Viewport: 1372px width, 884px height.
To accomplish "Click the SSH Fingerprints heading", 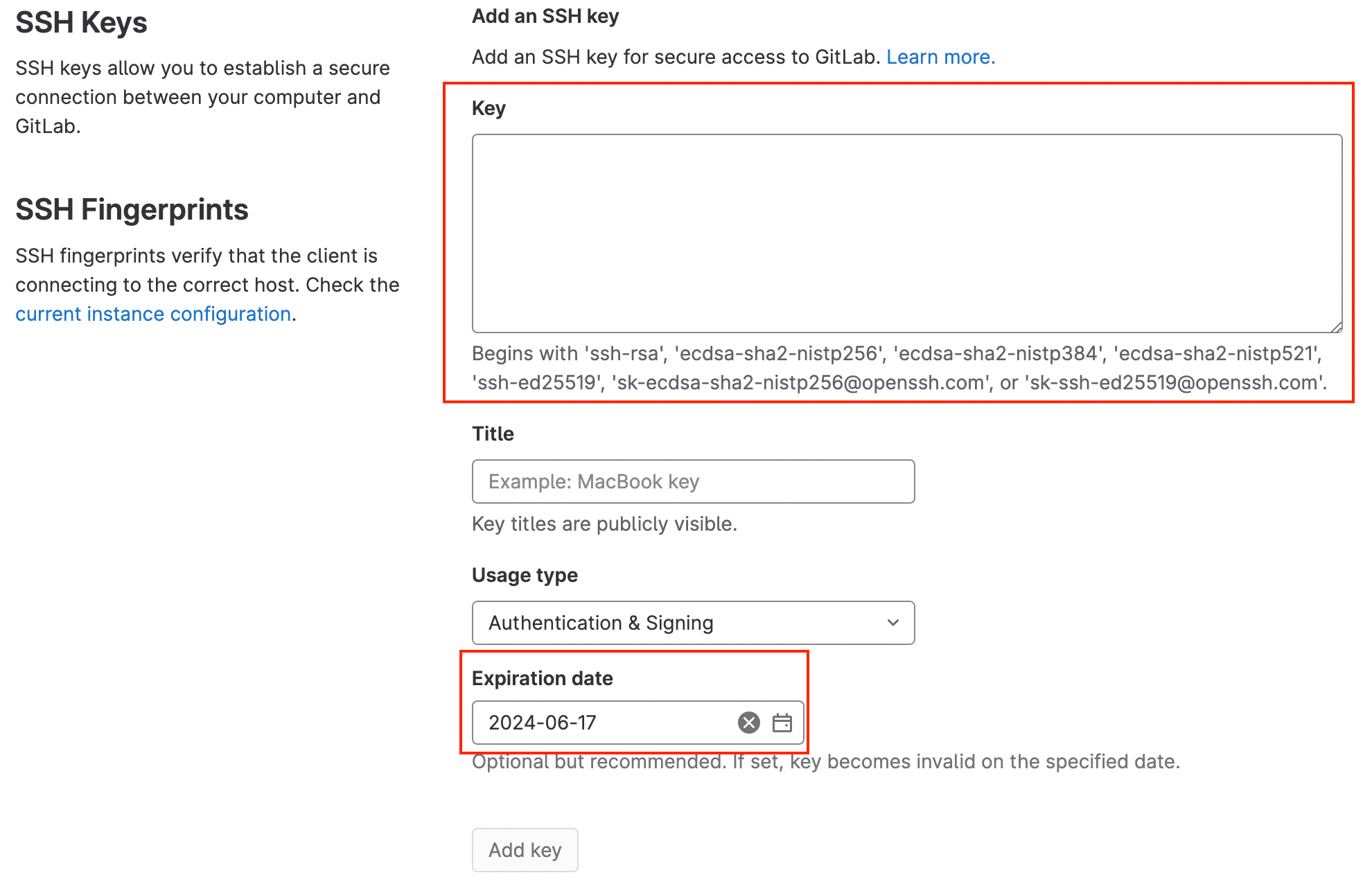I will coord(132,209).
